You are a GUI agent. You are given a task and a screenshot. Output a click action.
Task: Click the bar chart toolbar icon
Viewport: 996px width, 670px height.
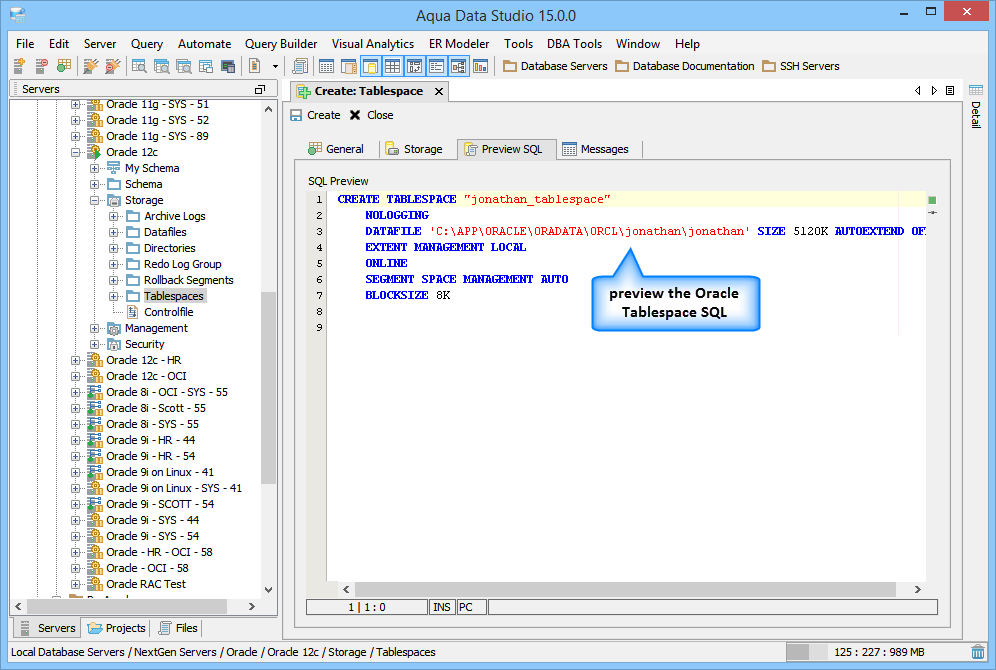480,66
